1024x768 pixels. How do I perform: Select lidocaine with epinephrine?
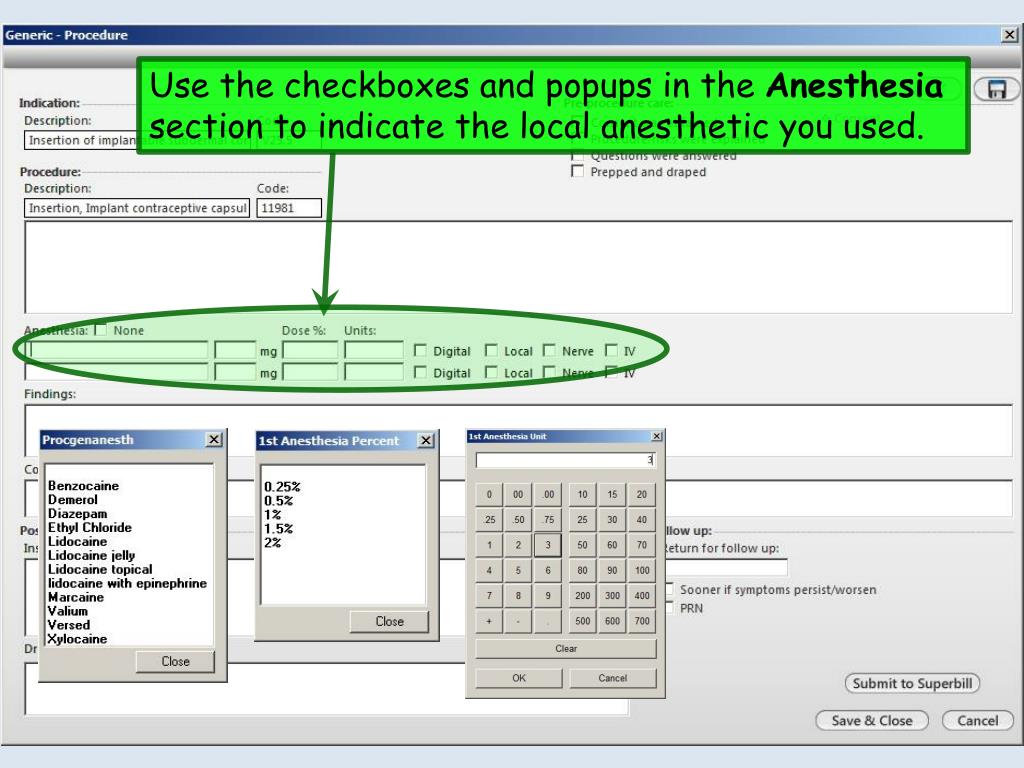pyautogui.click(x=127, y=583)
